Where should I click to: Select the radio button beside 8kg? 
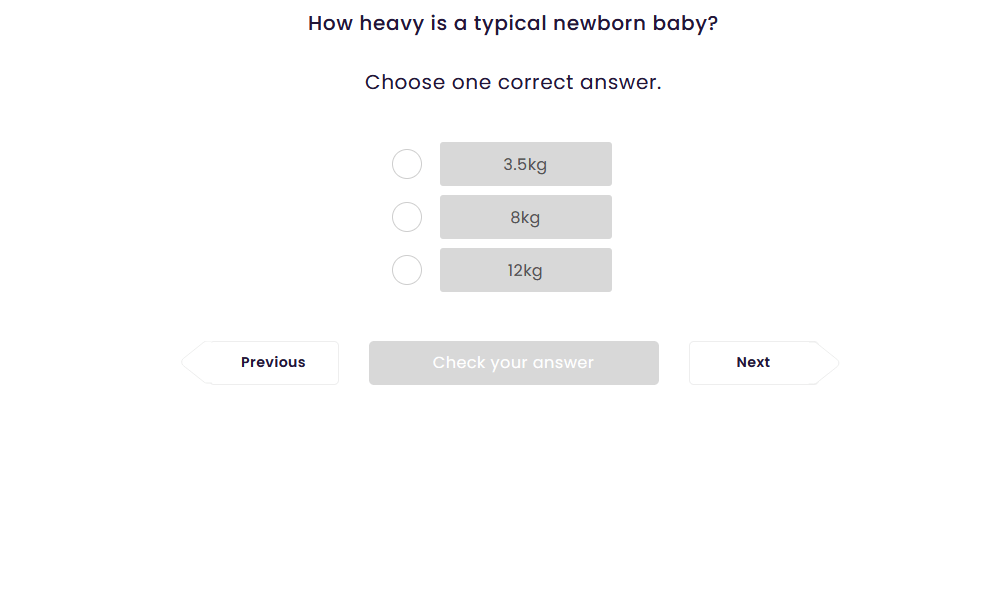(407, 217)
